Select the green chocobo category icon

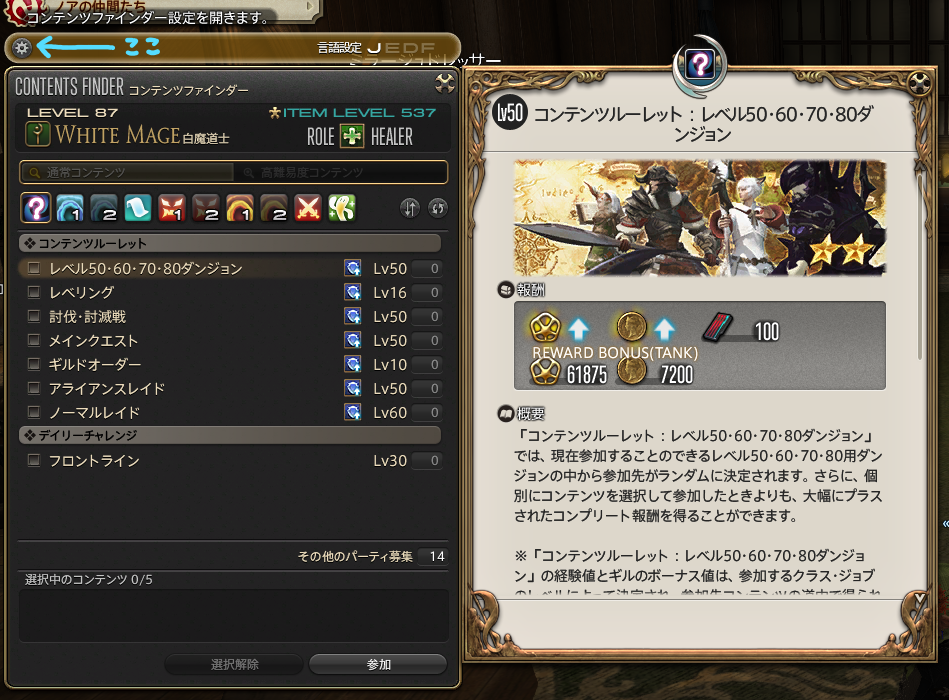click(x=342, y=208)
